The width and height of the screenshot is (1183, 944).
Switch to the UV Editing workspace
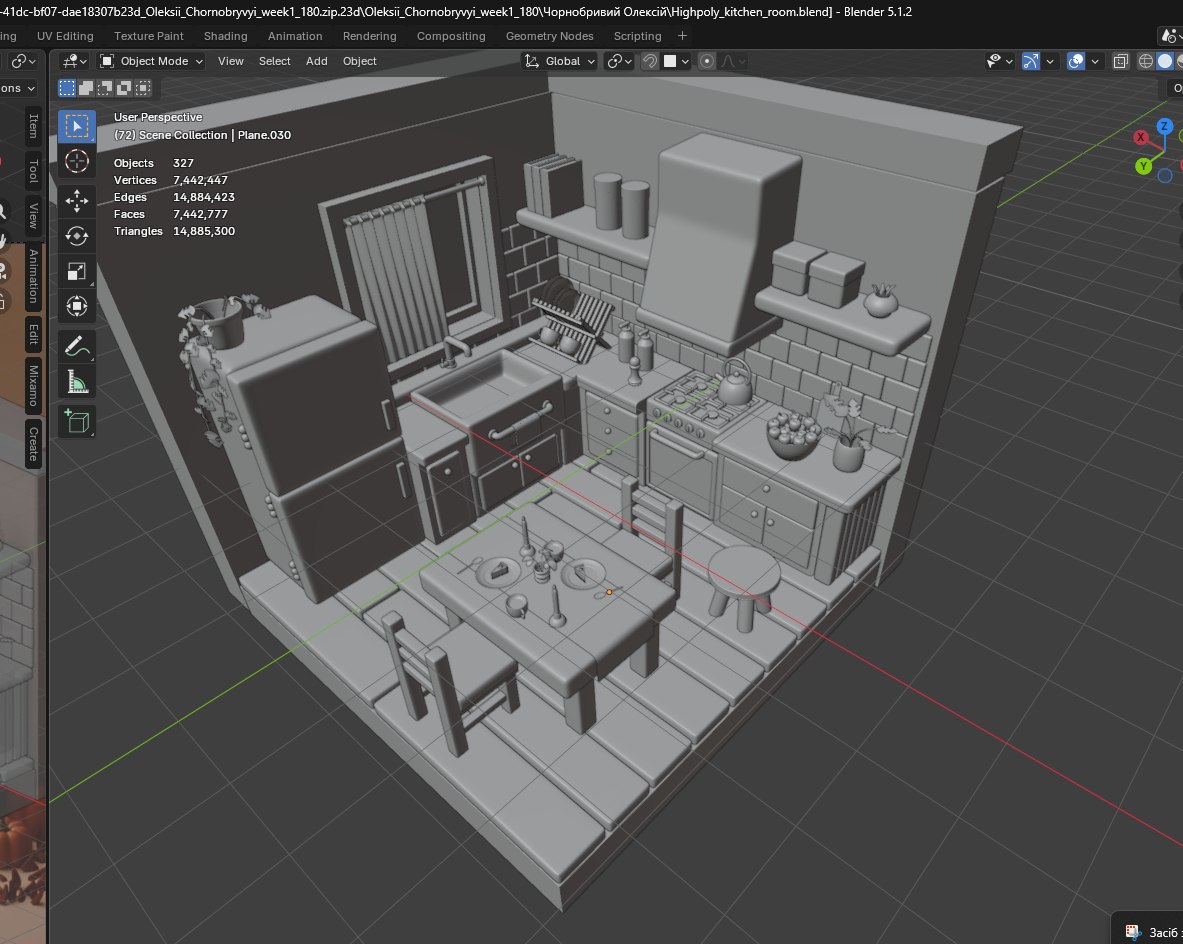65,36
